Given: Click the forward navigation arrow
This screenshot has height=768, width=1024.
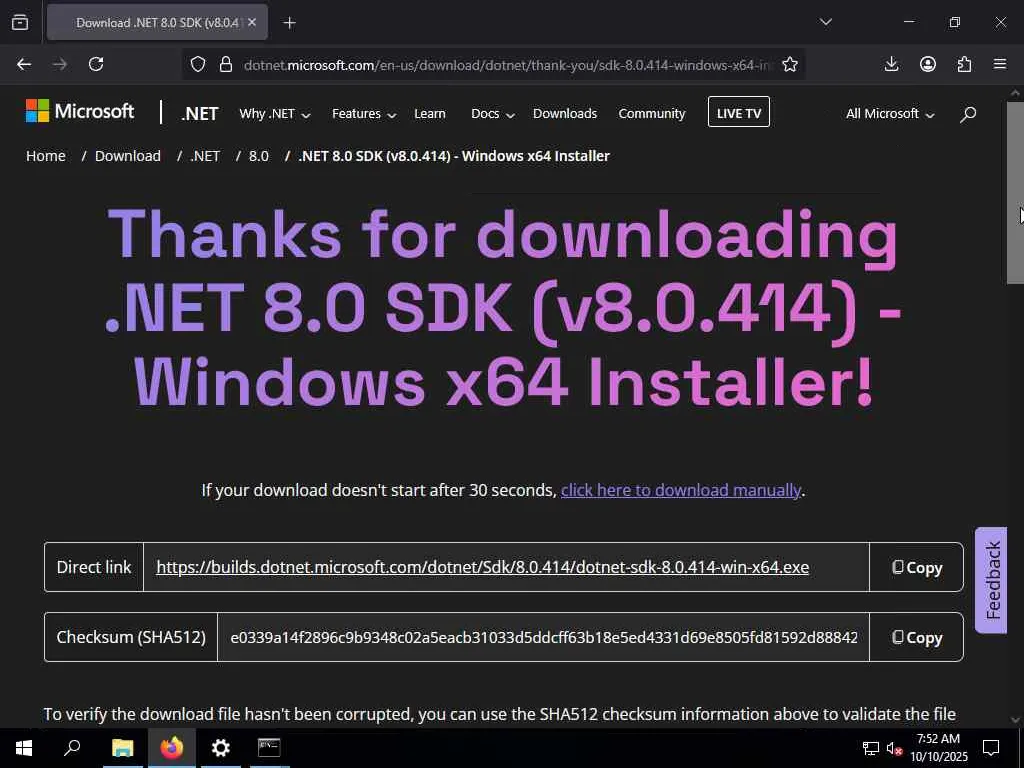Looking at the screenshot, I should 60,64.
